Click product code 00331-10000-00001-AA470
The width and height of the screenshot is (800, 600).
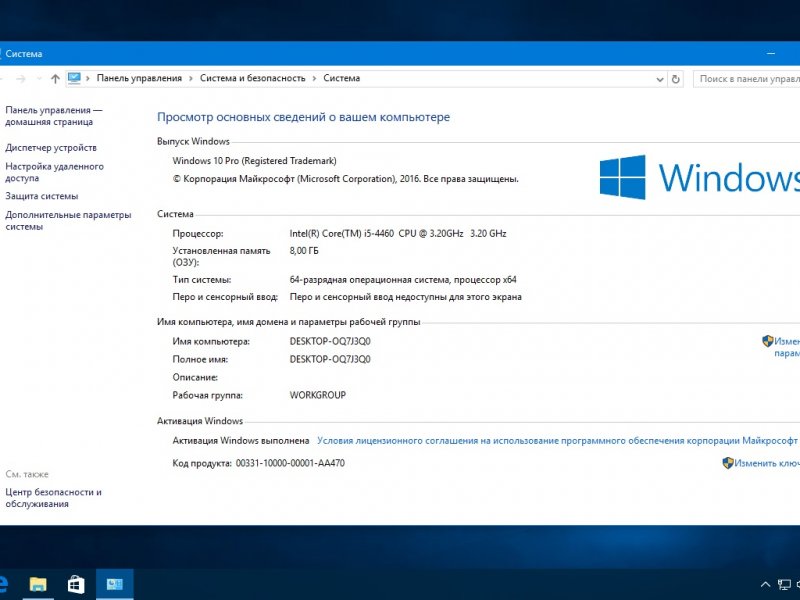[290, 463]
